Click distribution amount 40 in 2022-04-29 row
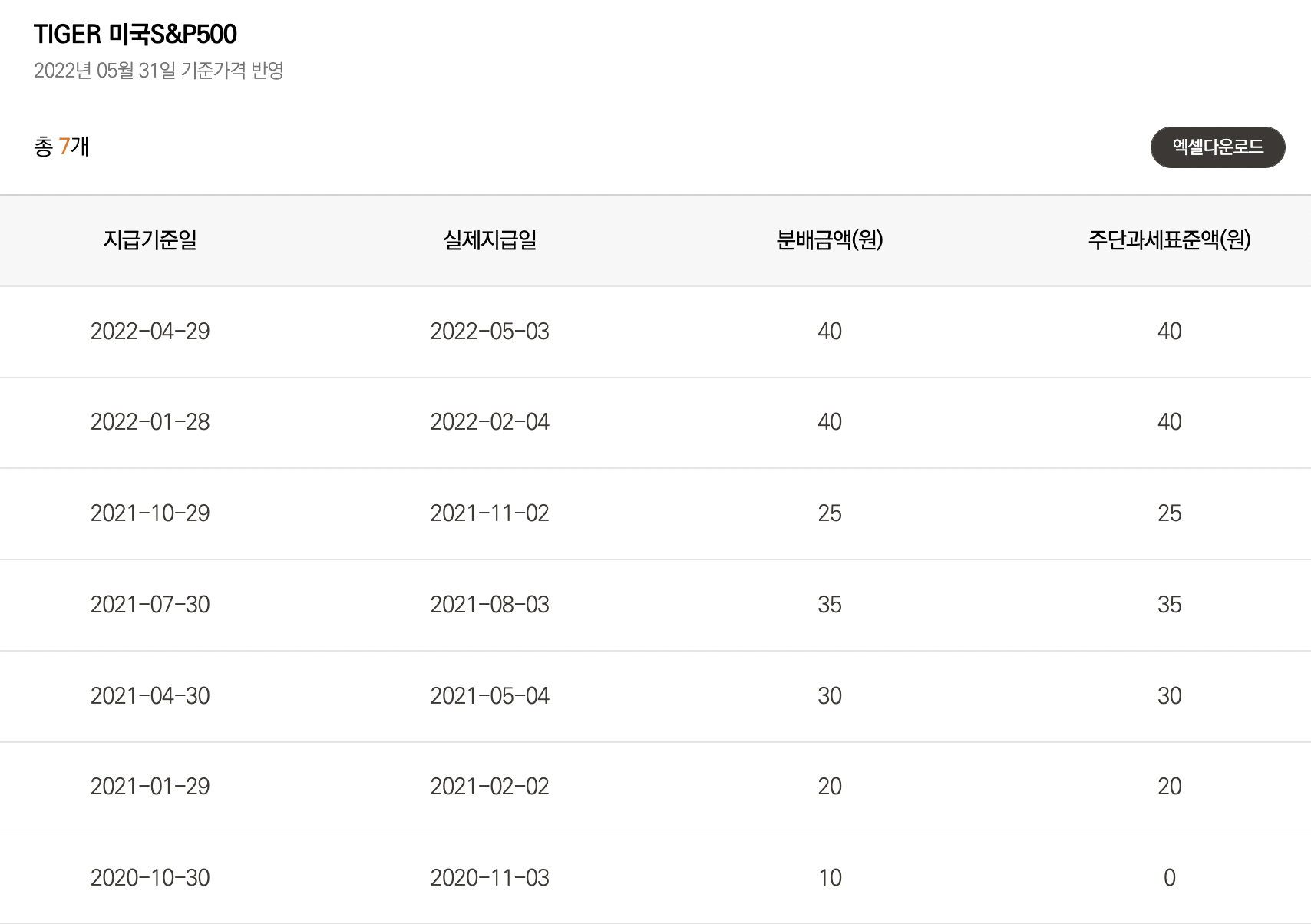Image resolution: width=1311 pixels, height=924 pixels. [x=830, y=332]
